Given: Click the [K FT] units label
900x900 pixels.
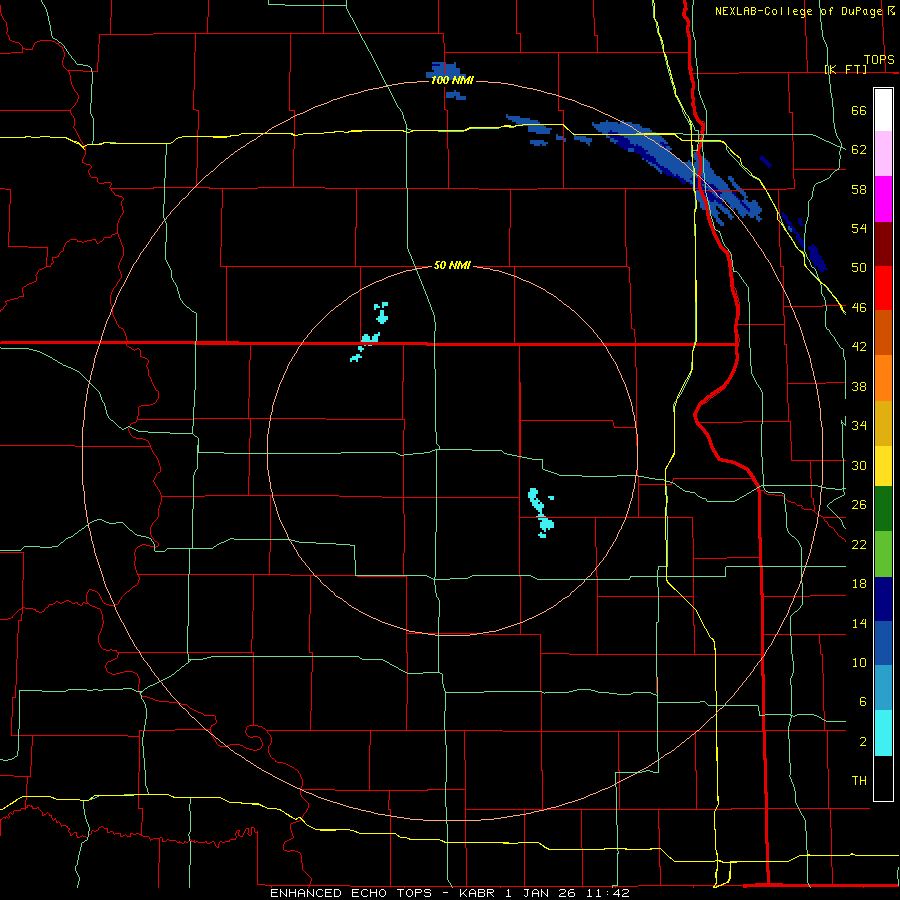Looking at the screenshot, I should [x=845, y=69].
